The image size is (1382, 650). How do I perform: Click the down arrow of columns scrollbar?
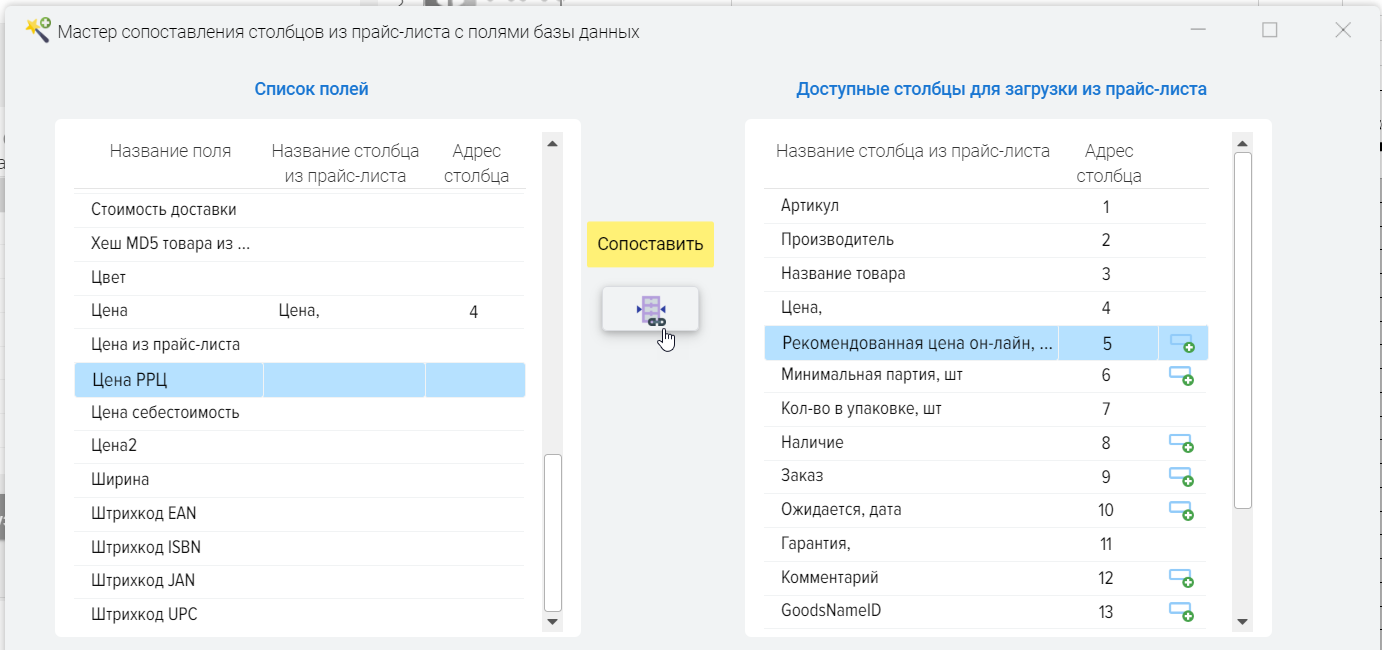1243,622
